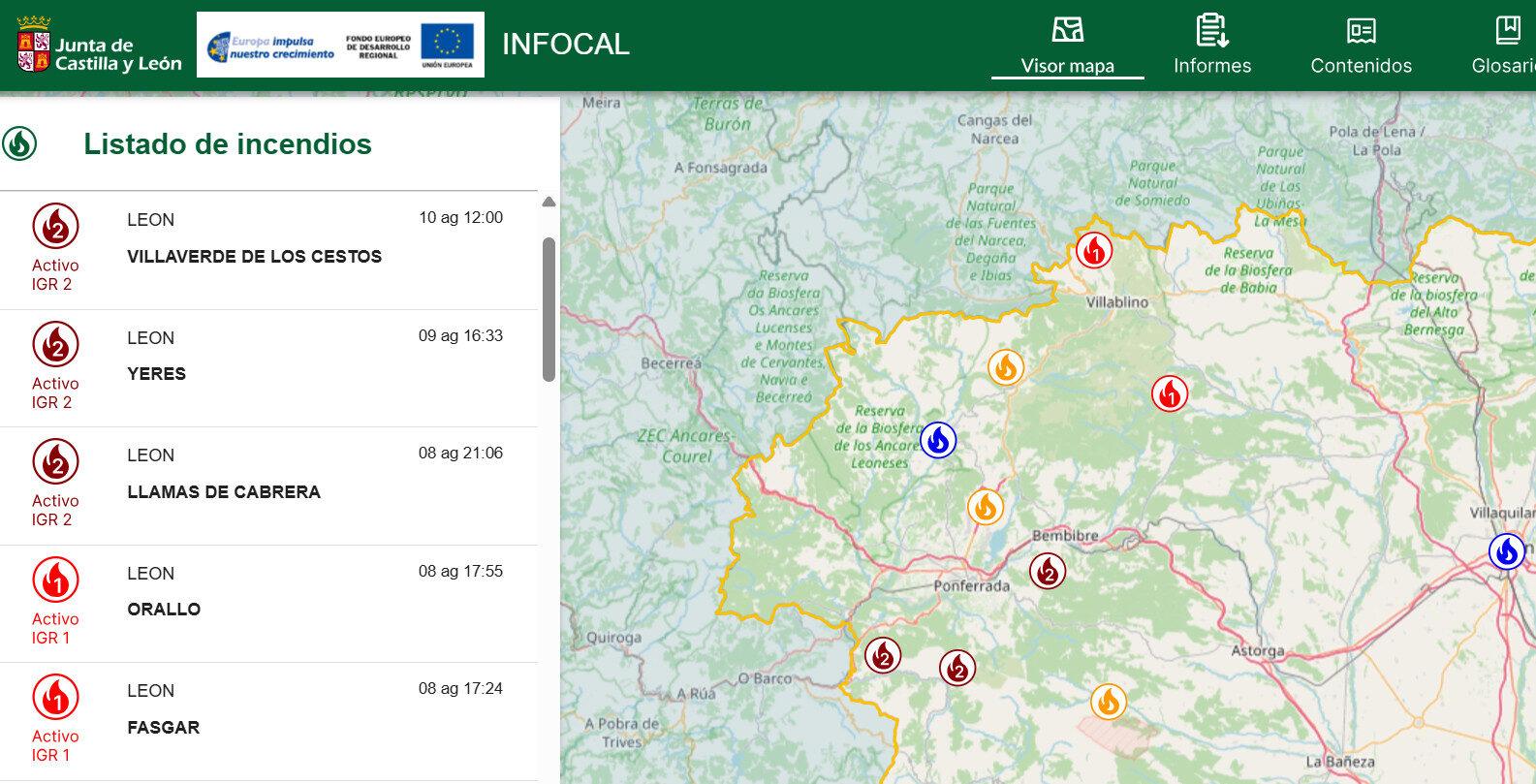Click the IGR 1 icon for ORALLO
Screen dimensions: 1536x784
(55, 580)
